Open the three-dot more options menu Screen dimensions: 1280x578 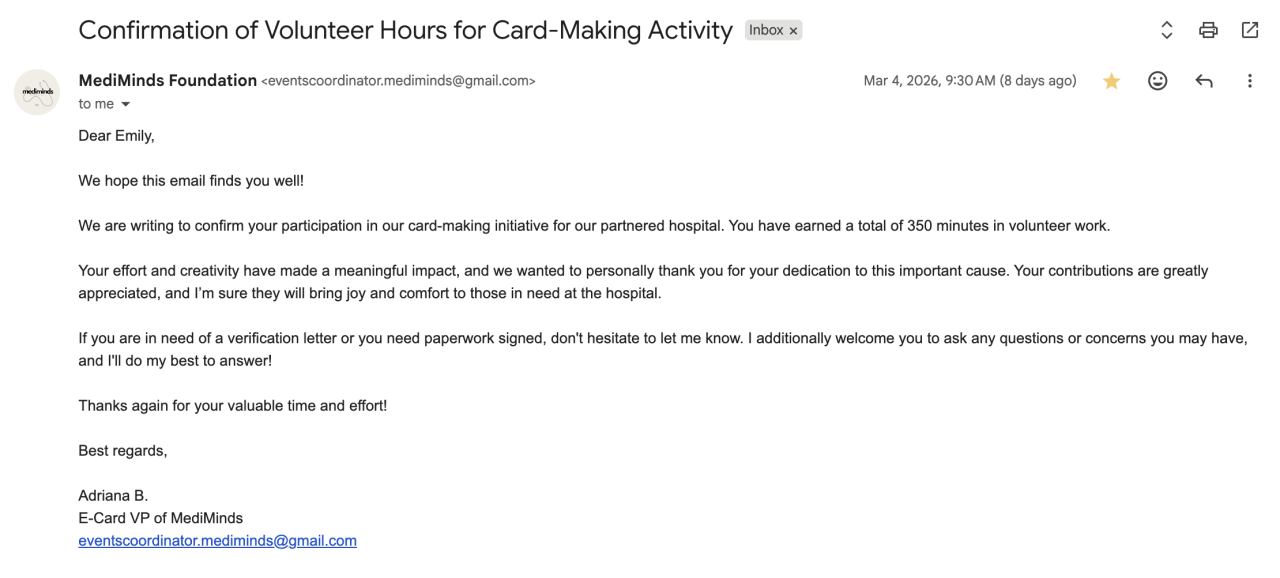point(1249,81)
